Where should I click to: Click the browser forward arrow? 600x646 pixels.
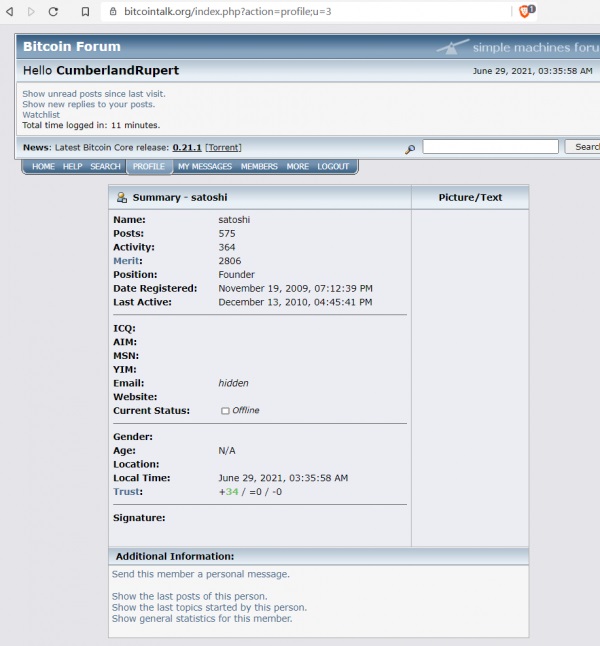pos(31,12)
